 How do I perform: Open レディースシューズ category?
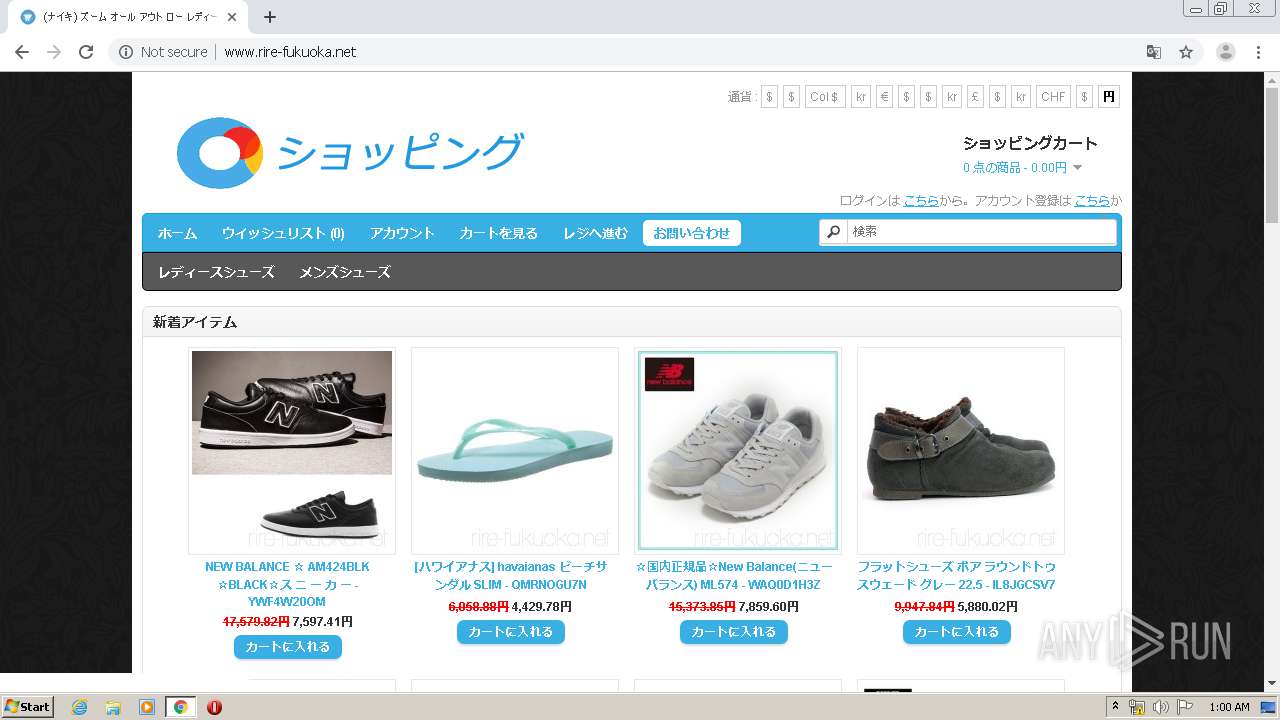[x=216, y=272]
